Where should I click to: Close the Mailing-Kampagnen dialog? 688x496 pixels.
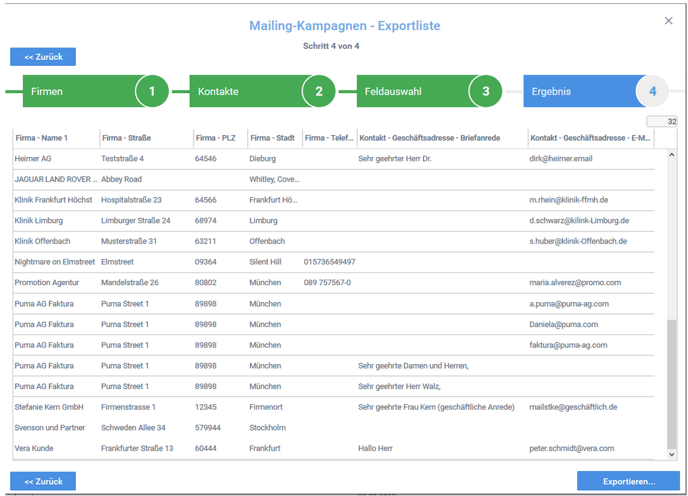pos(669,21)
